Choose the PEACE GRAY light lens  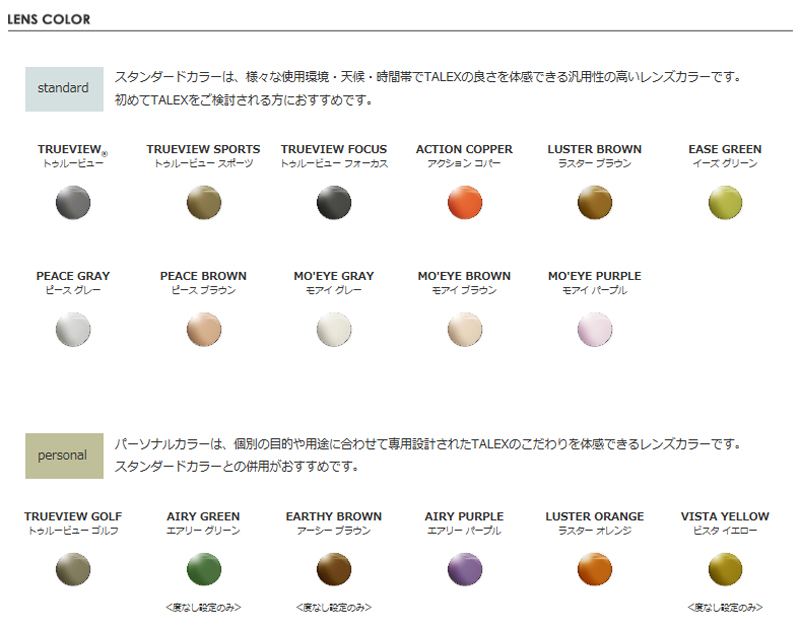(73, 329)
